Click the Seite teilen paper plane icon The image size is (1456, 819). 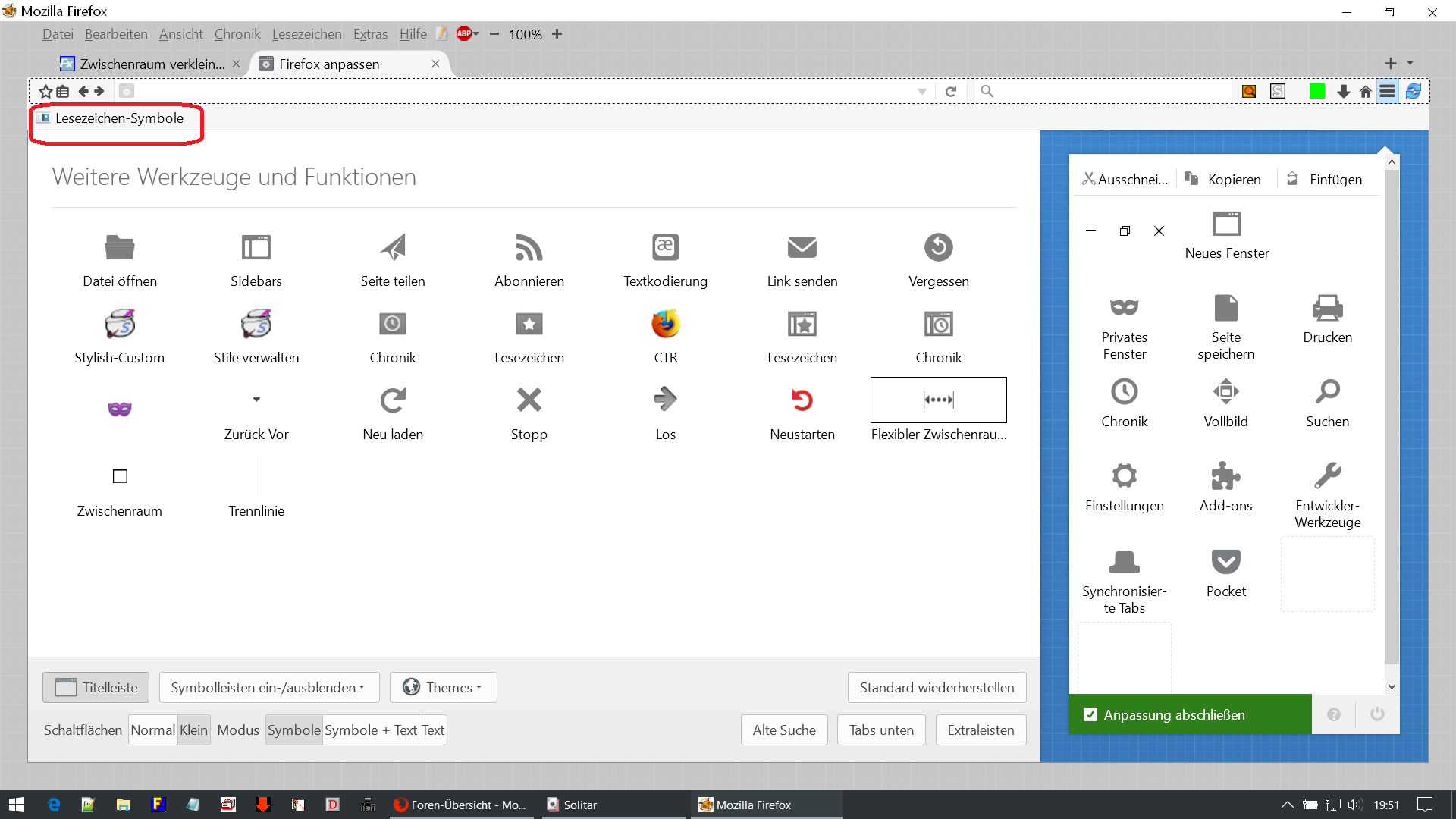(x=393, y=247)
